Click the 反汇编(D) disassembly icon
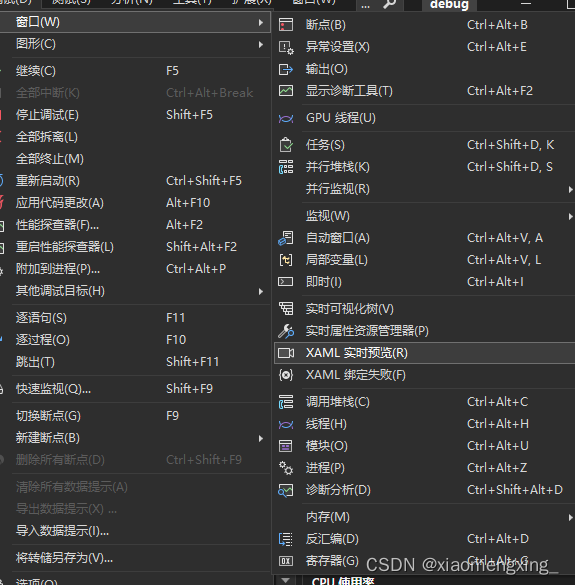The image size is (575, 585). [x=286, y=539]
